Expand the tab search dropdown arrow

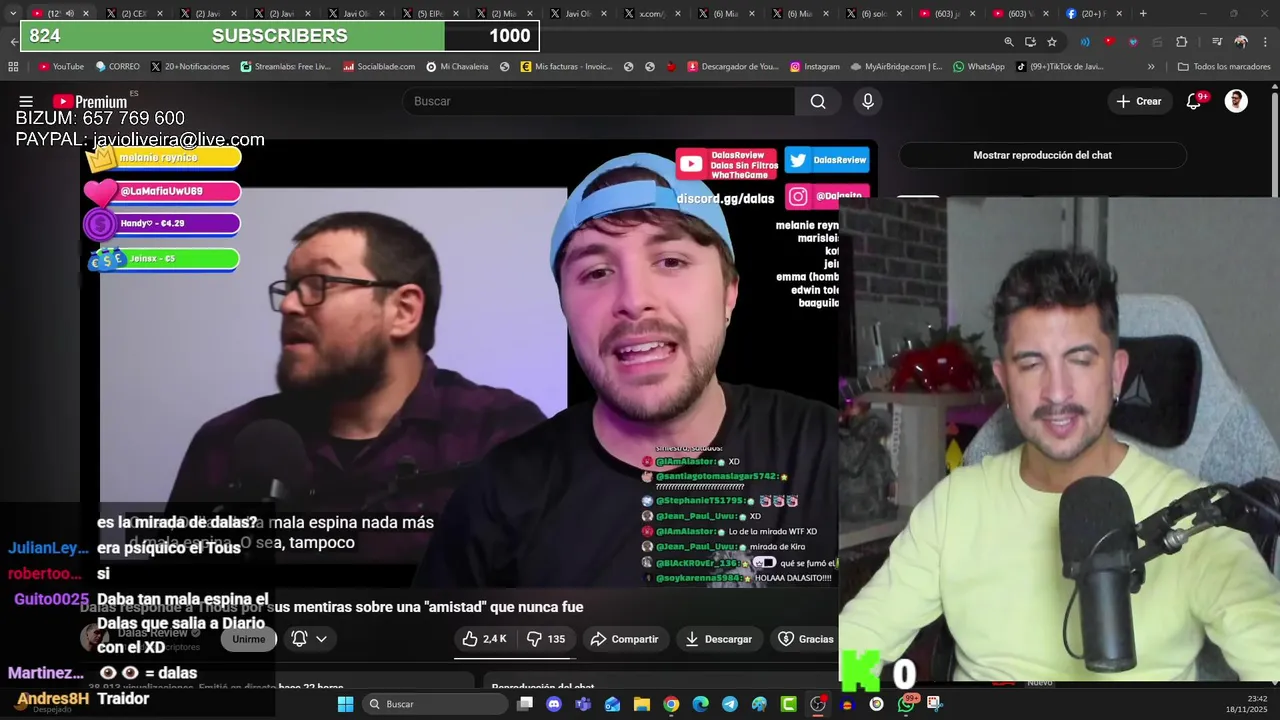coord(12,13)
